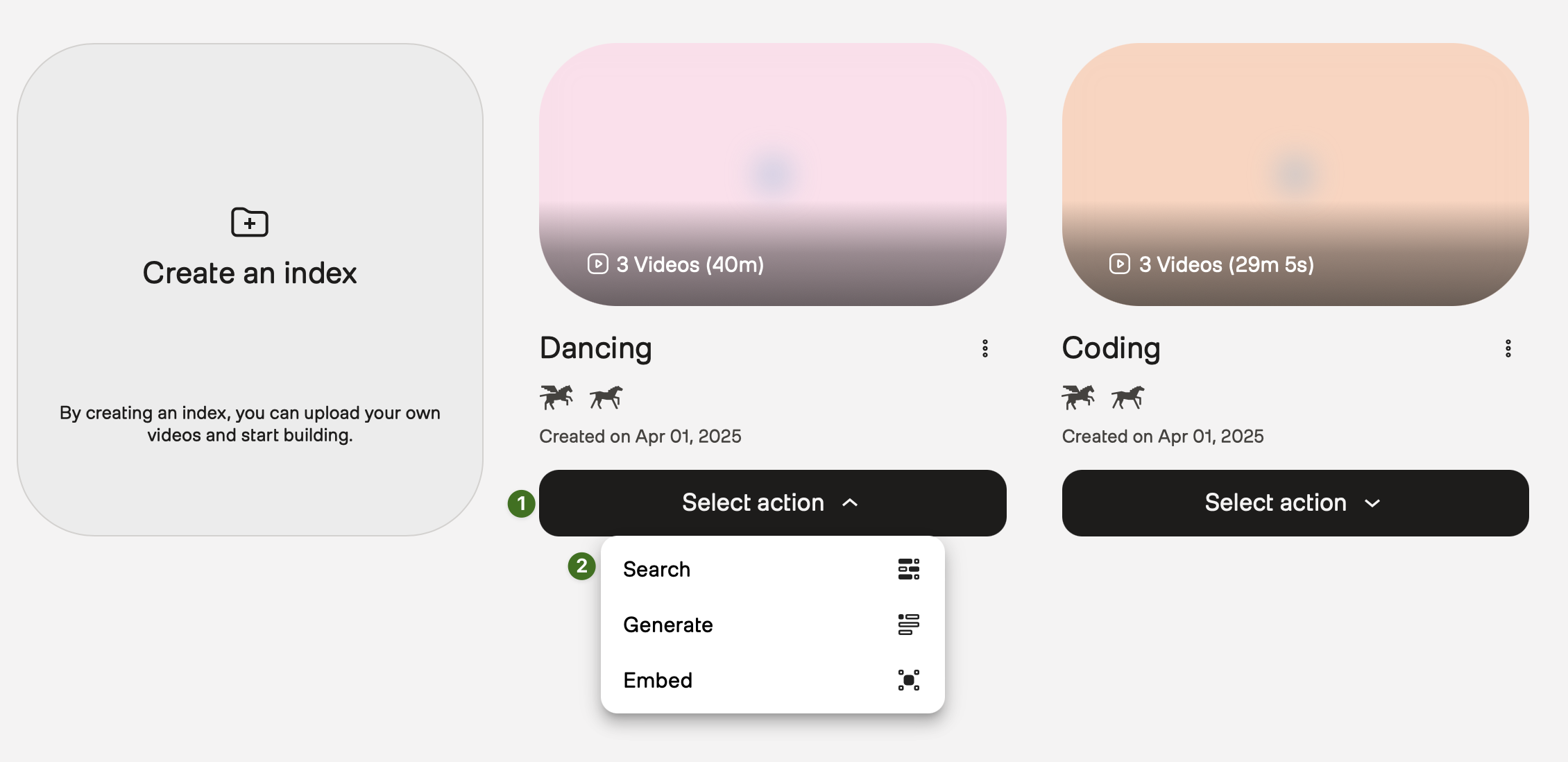This screenshot has width=1568, height=762.
Task: Click the Embed option's icon in dropdown
Action: click(909, 680)
